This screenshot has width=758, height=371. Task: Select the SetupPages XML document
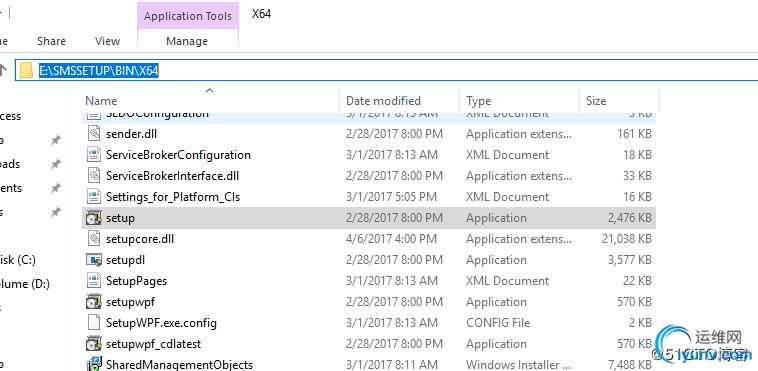click(136, 281)
